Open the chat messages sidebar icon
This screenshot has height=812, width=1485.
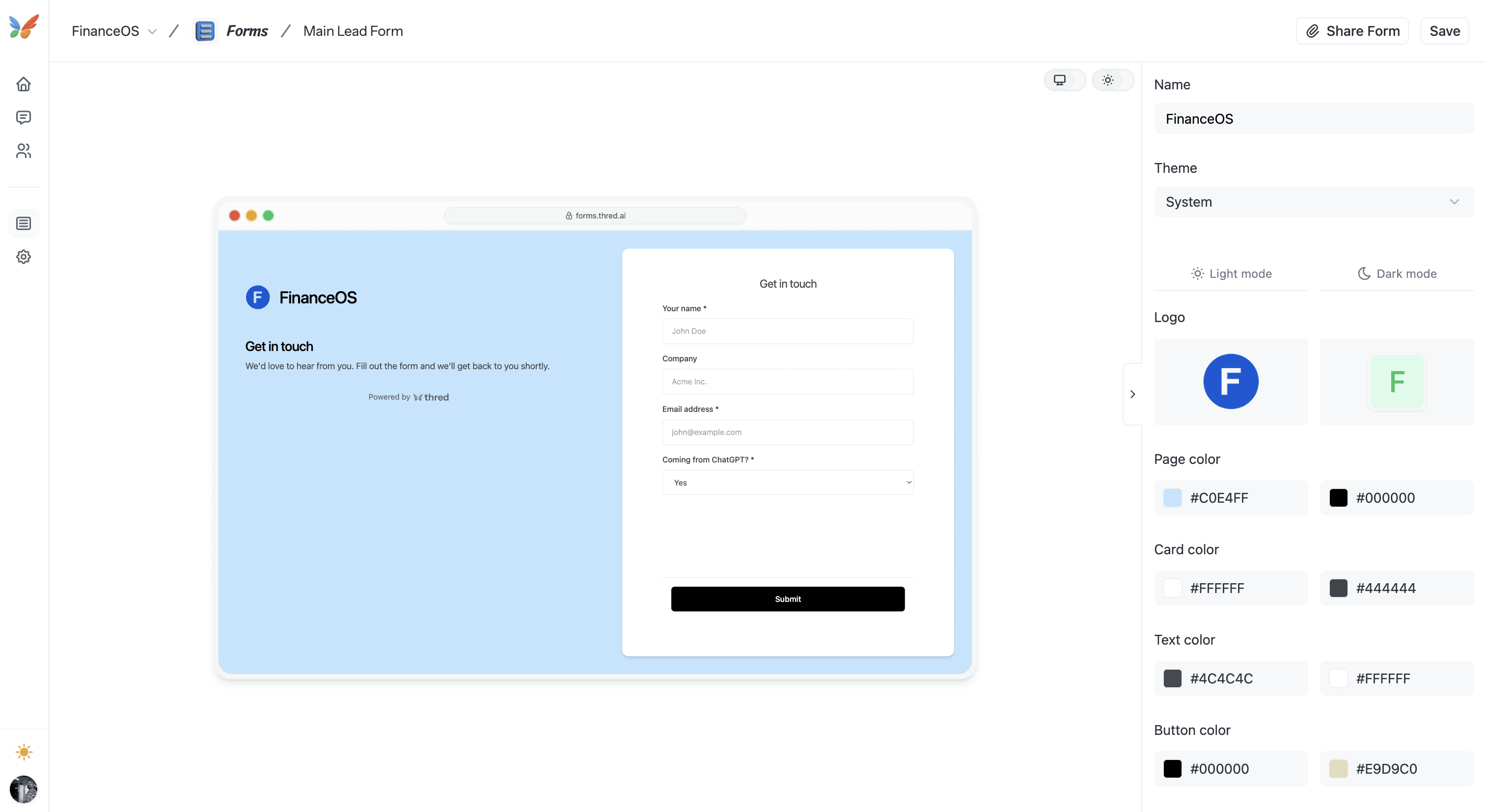click(x=24, y=117)
